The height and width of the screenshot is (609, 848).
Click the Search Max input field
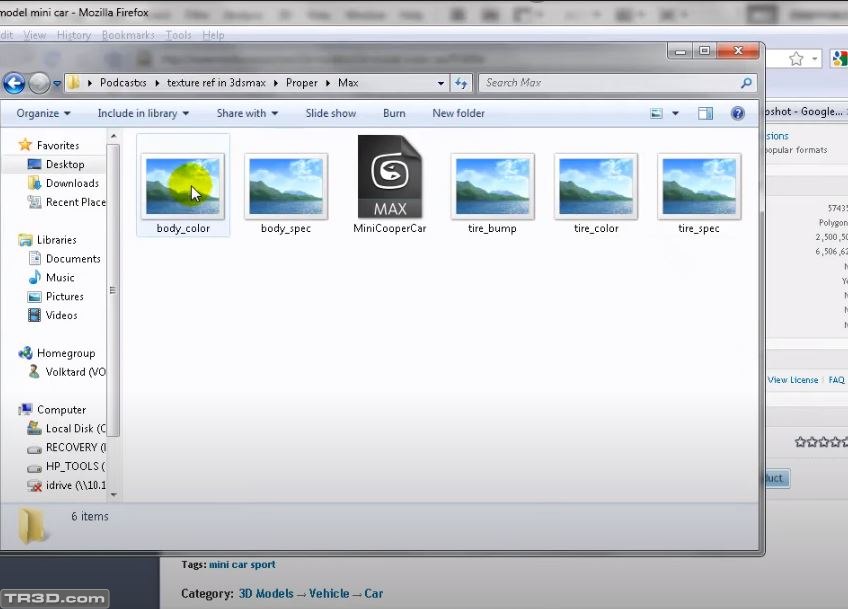(x=610, y=83)
